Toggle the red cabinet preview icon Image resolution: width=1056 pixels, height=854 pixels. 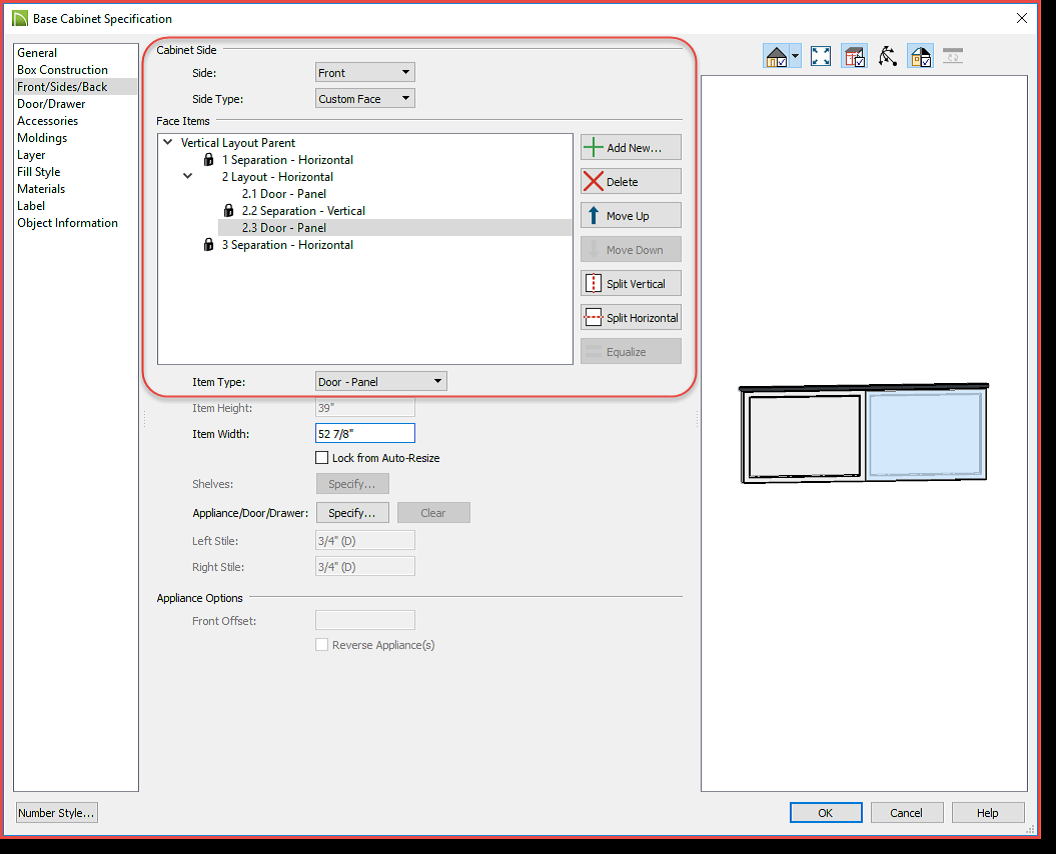(853, 56)
